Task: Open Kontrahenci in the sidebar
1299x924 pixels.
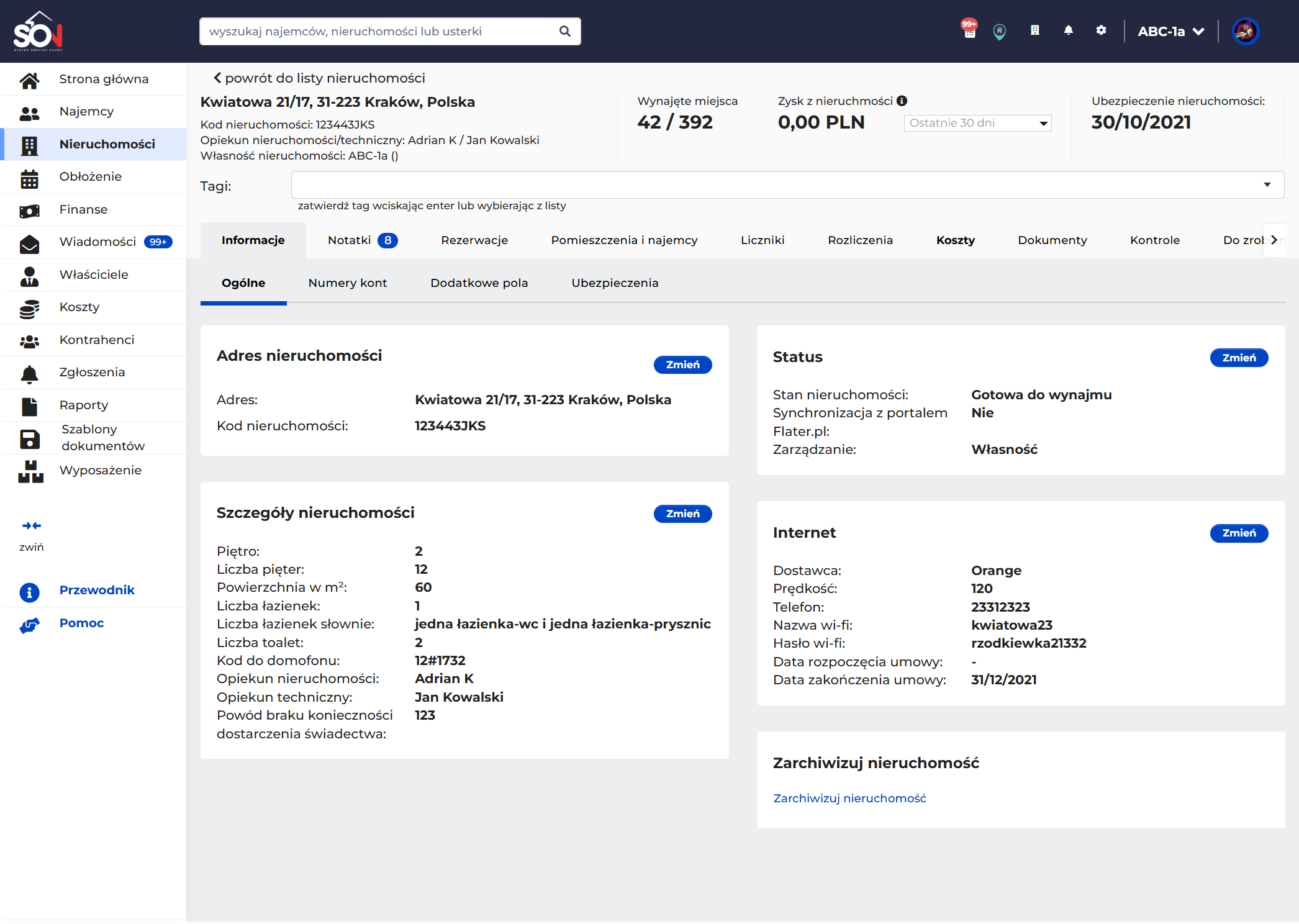Action: point(93,340)
